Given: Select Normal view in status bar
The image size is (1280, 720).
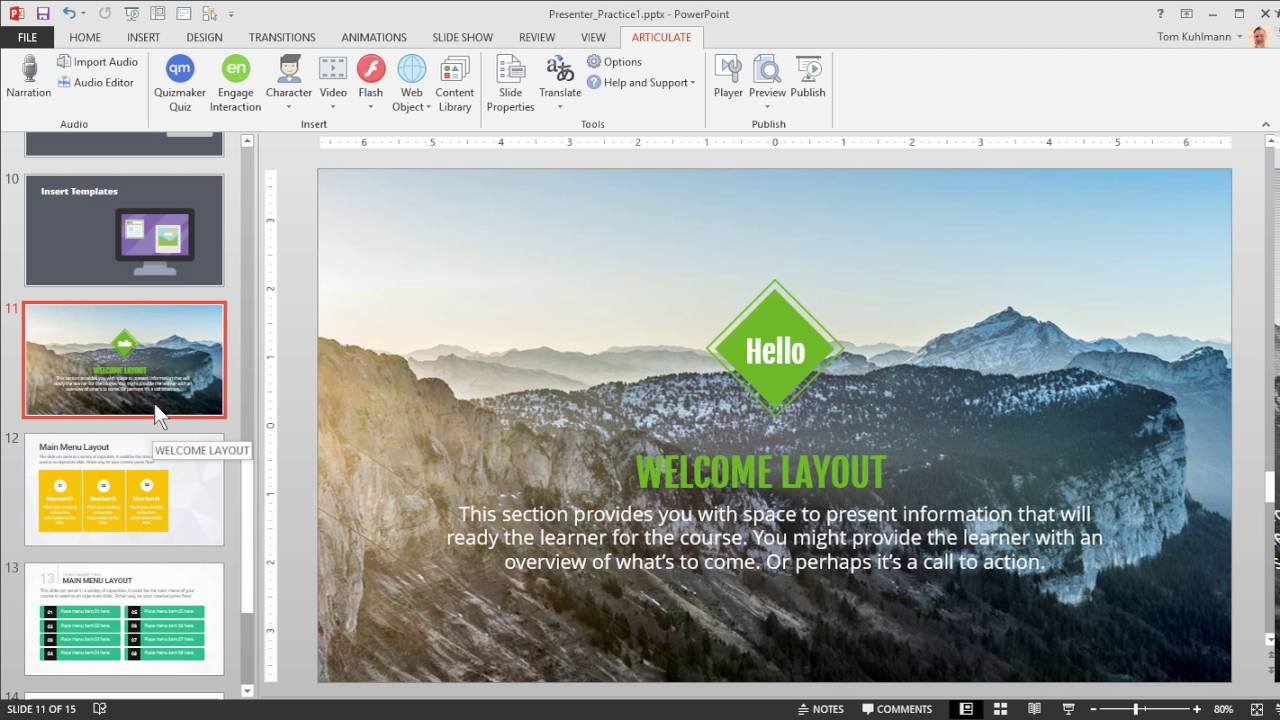Looking at the screenshot, I should tap(966, 709).
